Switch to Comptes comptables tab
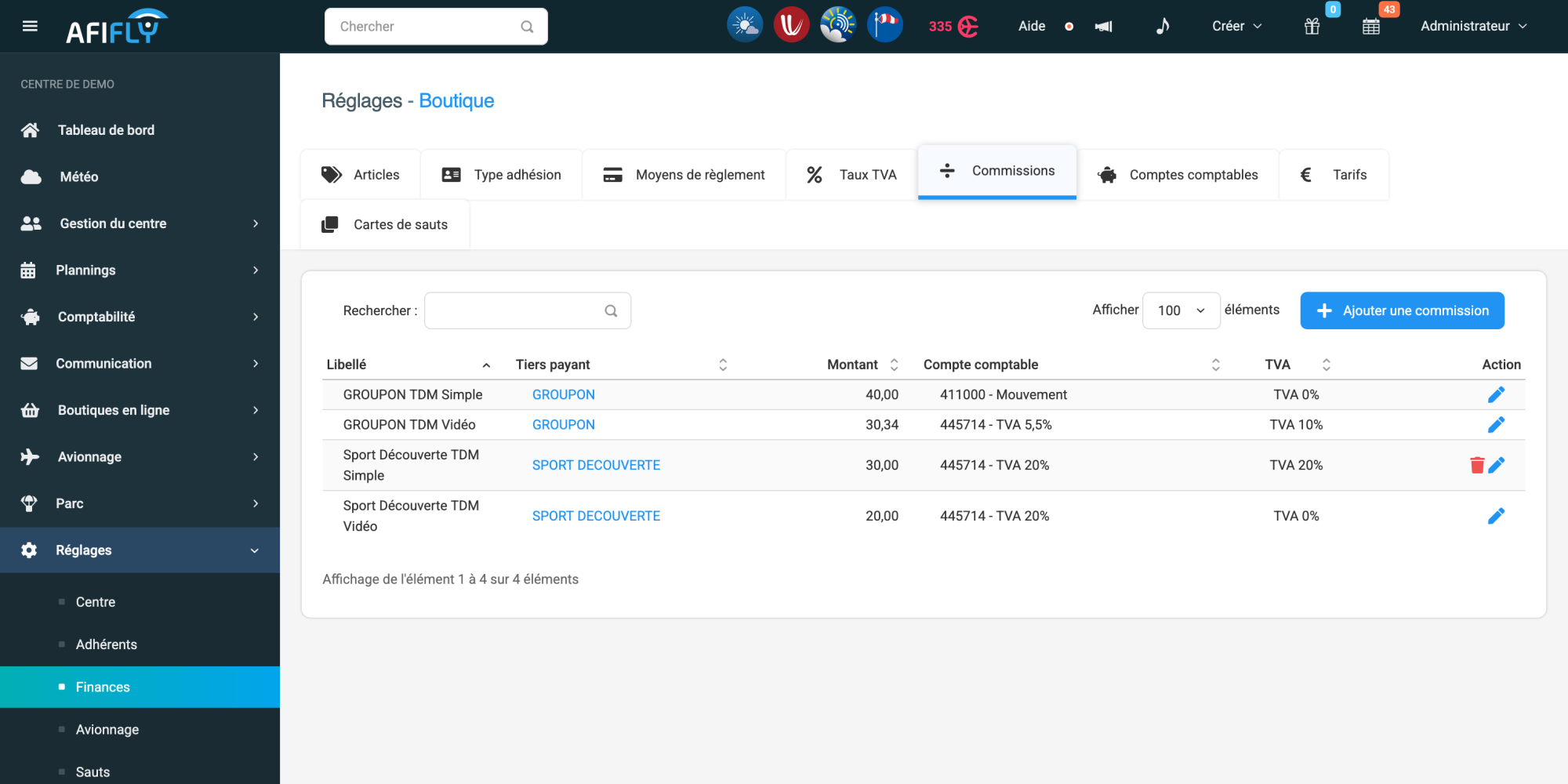 point(1178,175)
